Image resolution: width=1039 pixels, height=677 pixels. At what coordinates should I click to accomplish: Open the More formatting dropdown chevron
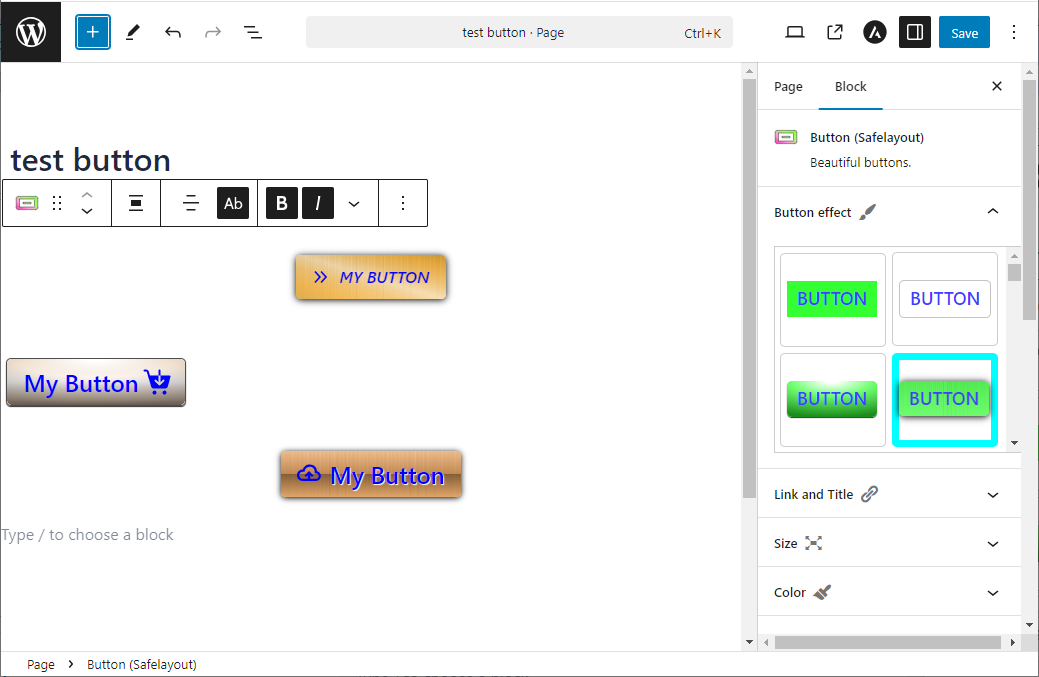click(x=354, y=203)
